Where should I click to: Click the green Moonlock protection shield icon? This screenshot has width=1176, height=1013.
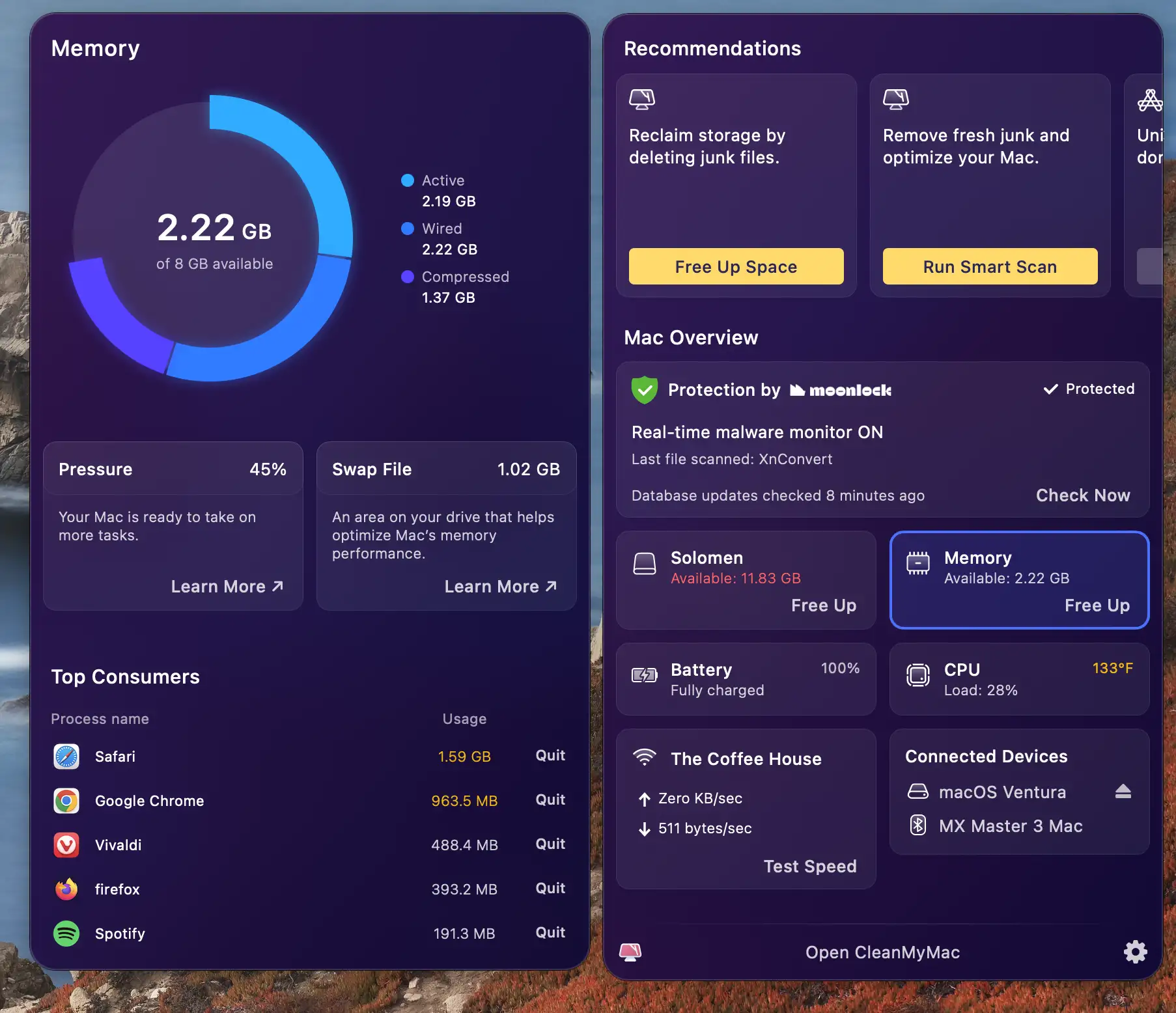(x=645, y=390)
